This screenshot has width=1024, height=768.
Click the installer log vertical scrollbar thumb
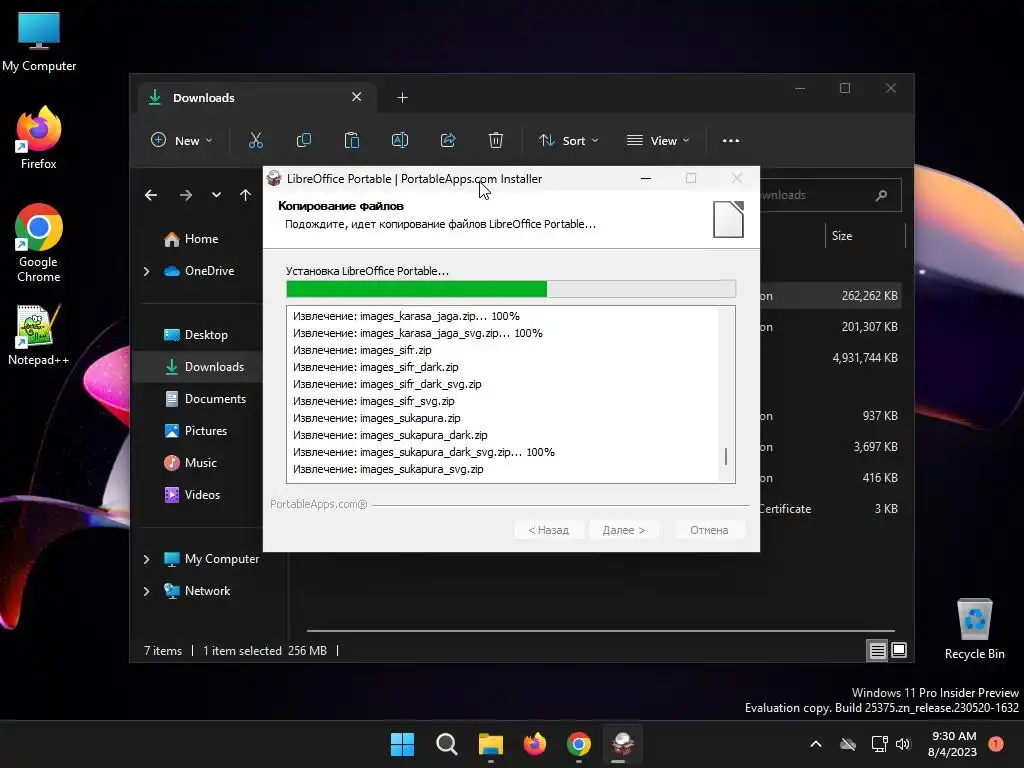[x=726, y=456]
